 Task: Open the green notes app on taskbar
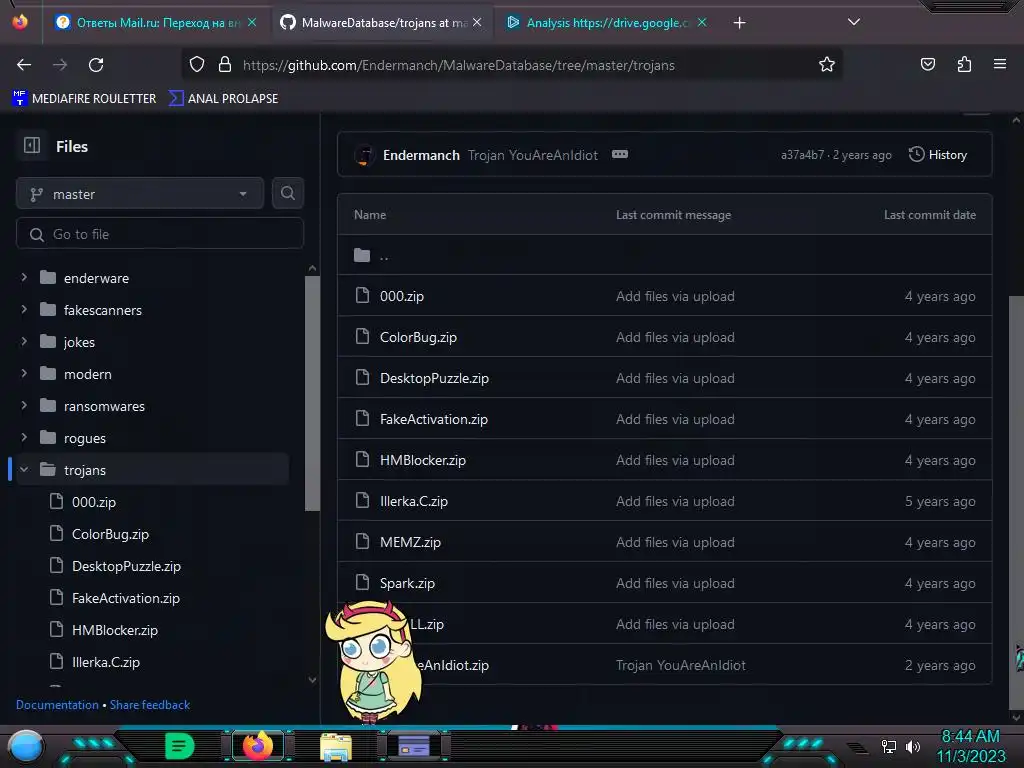click(179, 746)
